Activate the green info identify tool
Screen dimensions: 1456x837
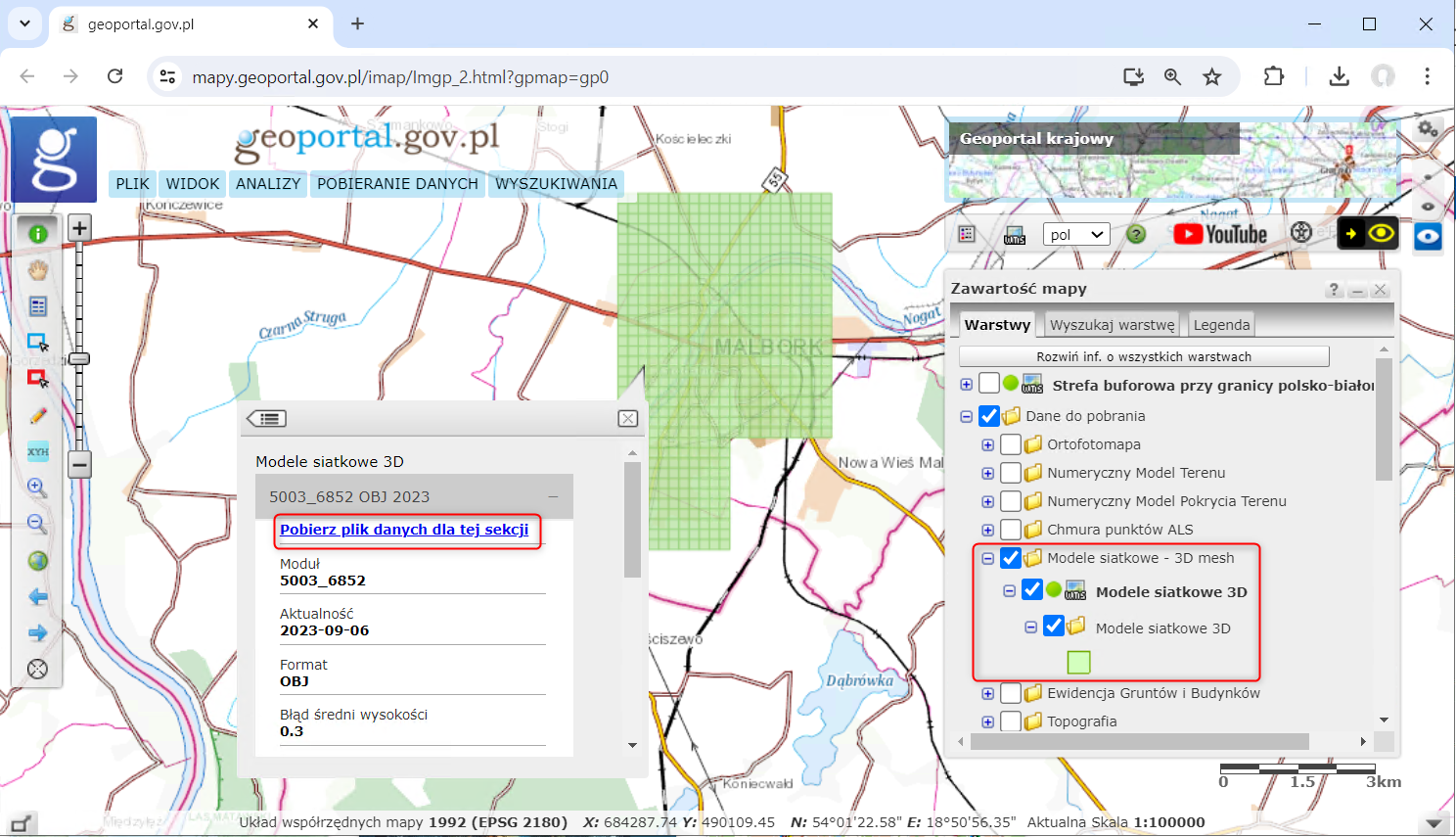(38, 234)
